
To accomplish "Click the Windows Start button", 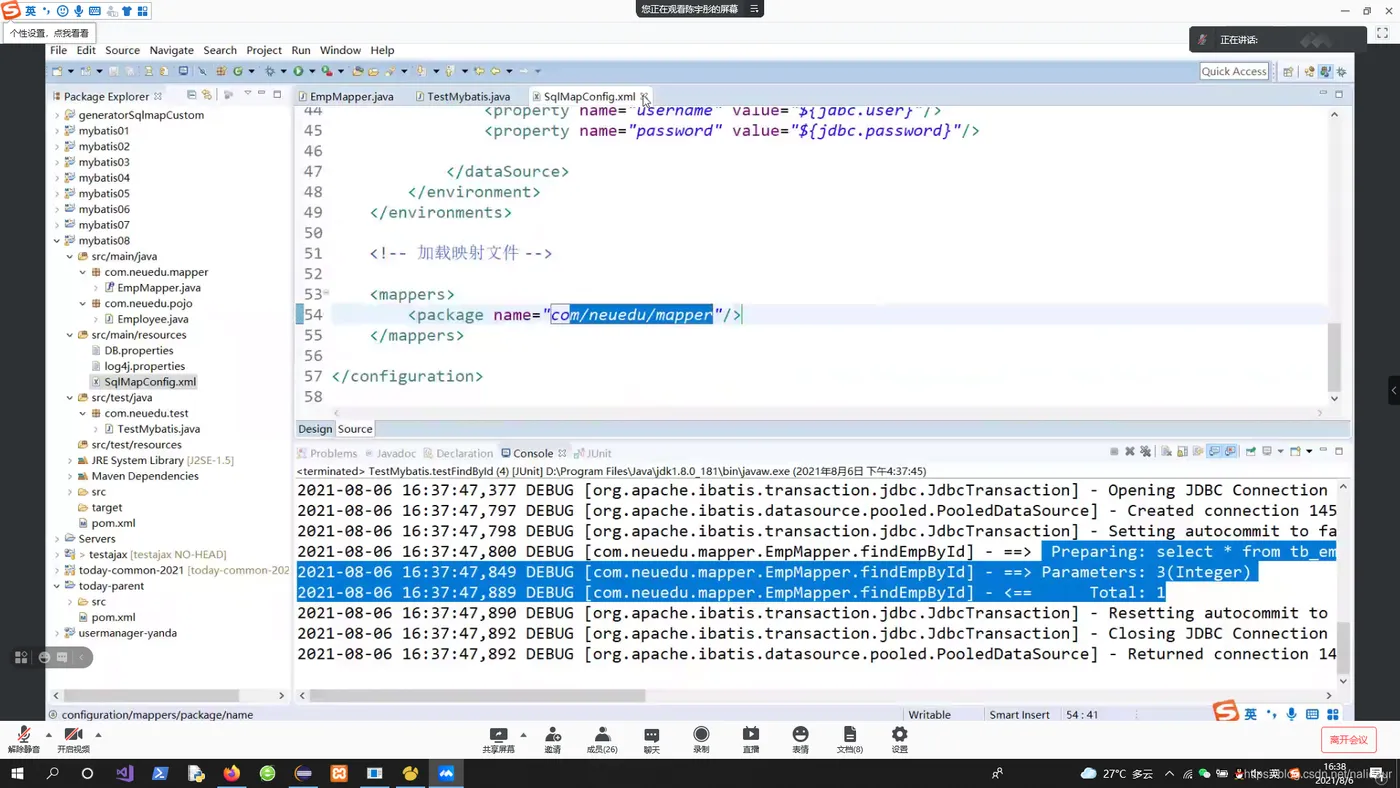I will [x=17, y=773].
